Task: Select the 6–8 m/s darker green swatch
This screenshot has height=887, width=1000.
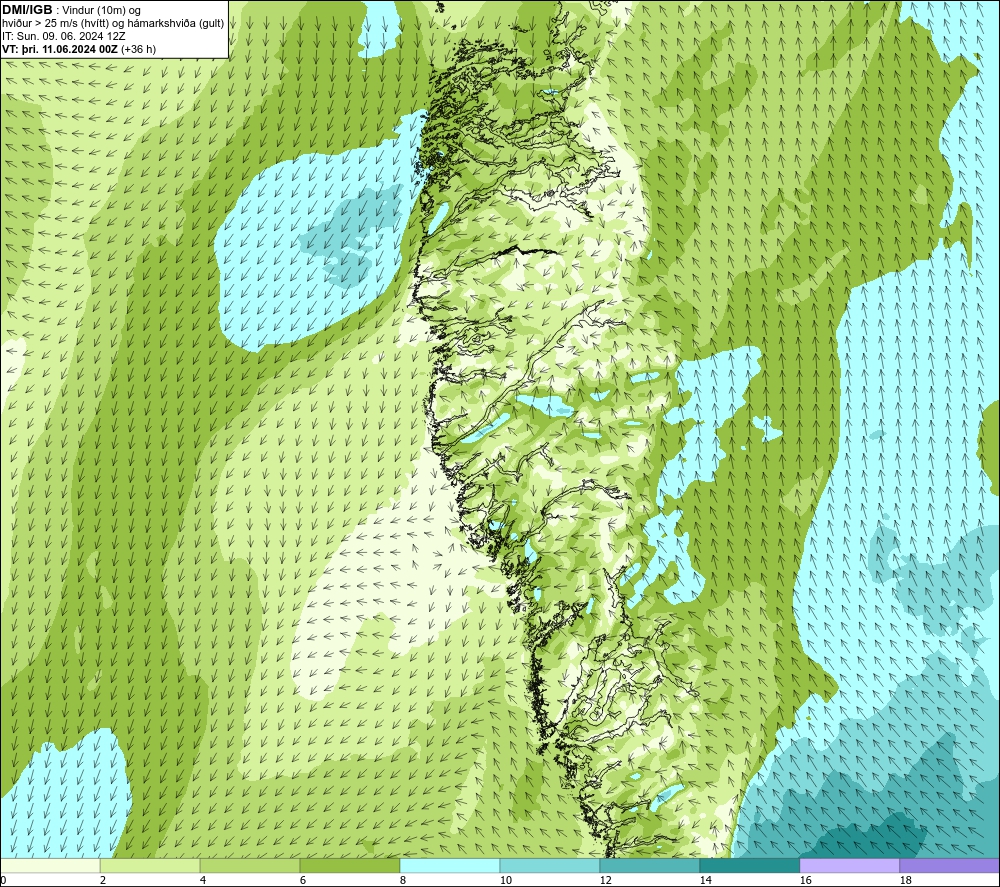Action: click(x=349, y=866)
